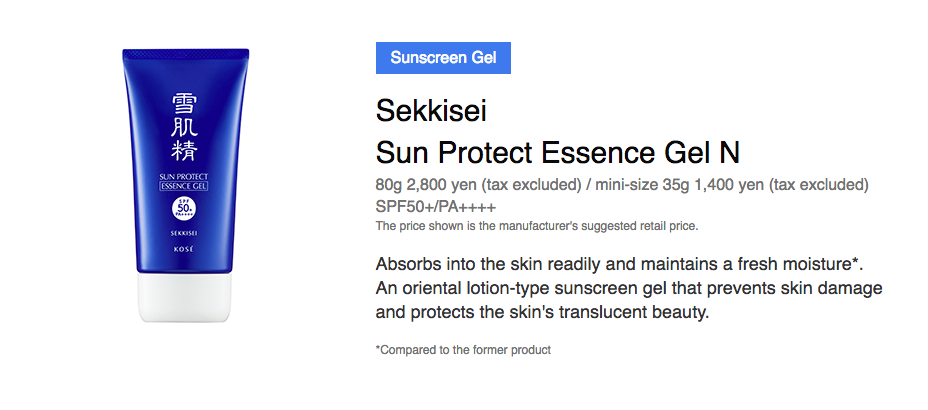Click the Sekkisei brand heading
928x410 pixels.
click(x=430, y=110)
